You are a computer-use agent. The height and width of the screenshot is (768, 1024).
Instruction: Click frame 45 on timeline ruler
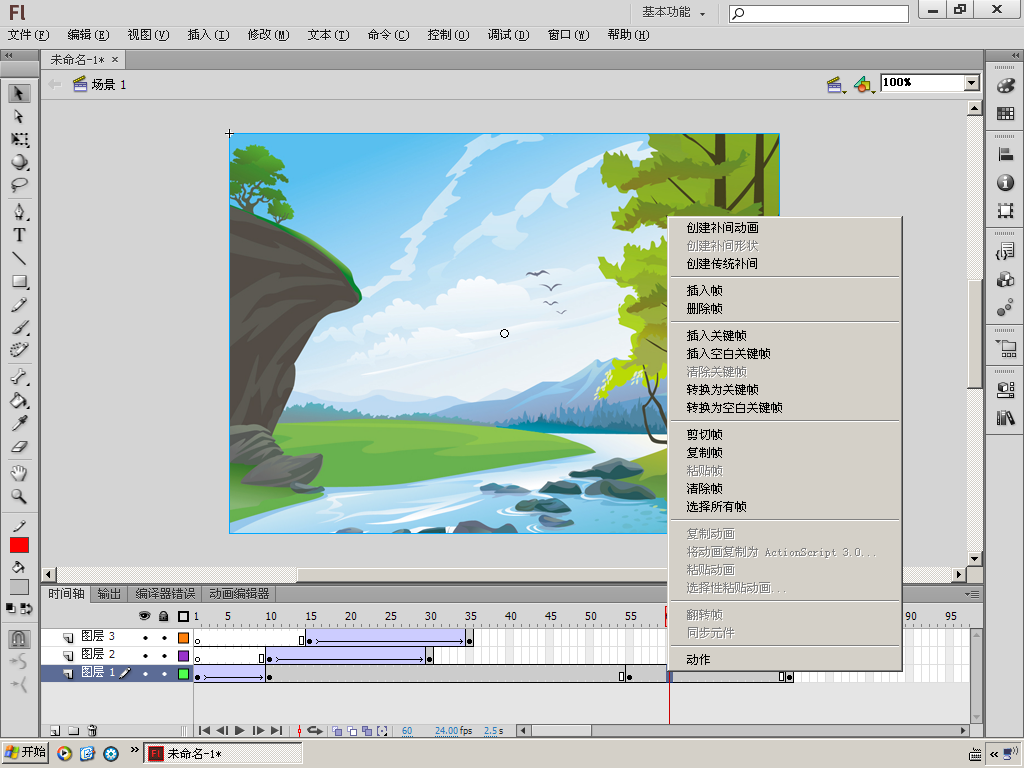pos(551,616)
